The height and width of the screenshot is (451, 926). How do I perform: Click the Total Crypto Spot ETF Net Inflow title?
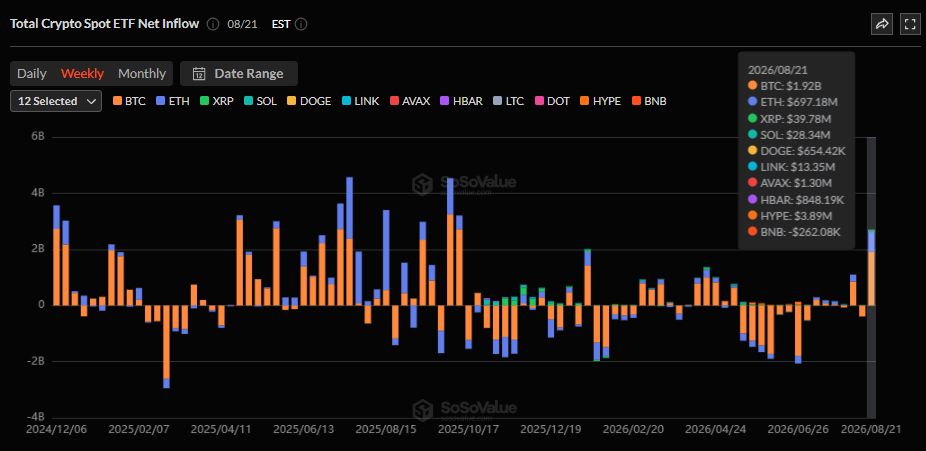[105, 24]
